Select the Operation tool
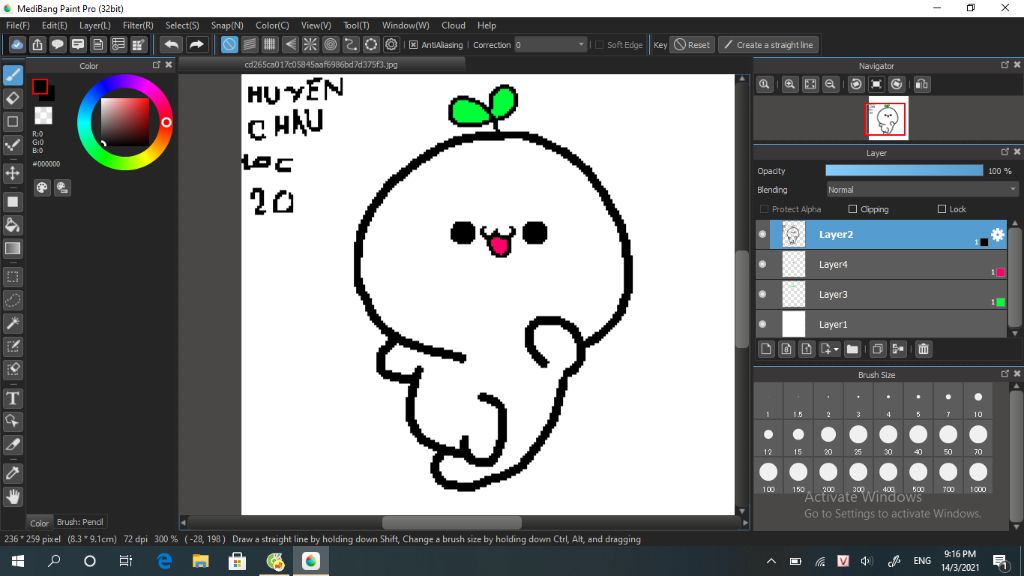This screenshot has width=1024, height=576. (x=12, y=421)
